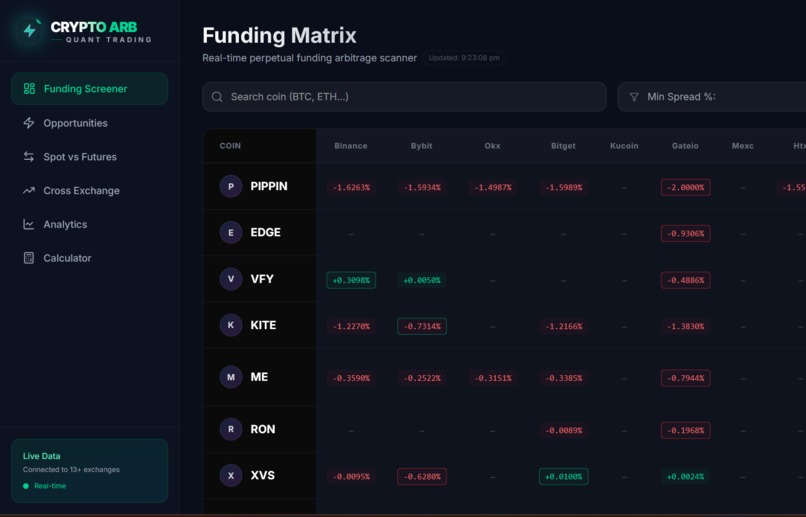Go to Opportunities in the sidebar

pos(89,123)
